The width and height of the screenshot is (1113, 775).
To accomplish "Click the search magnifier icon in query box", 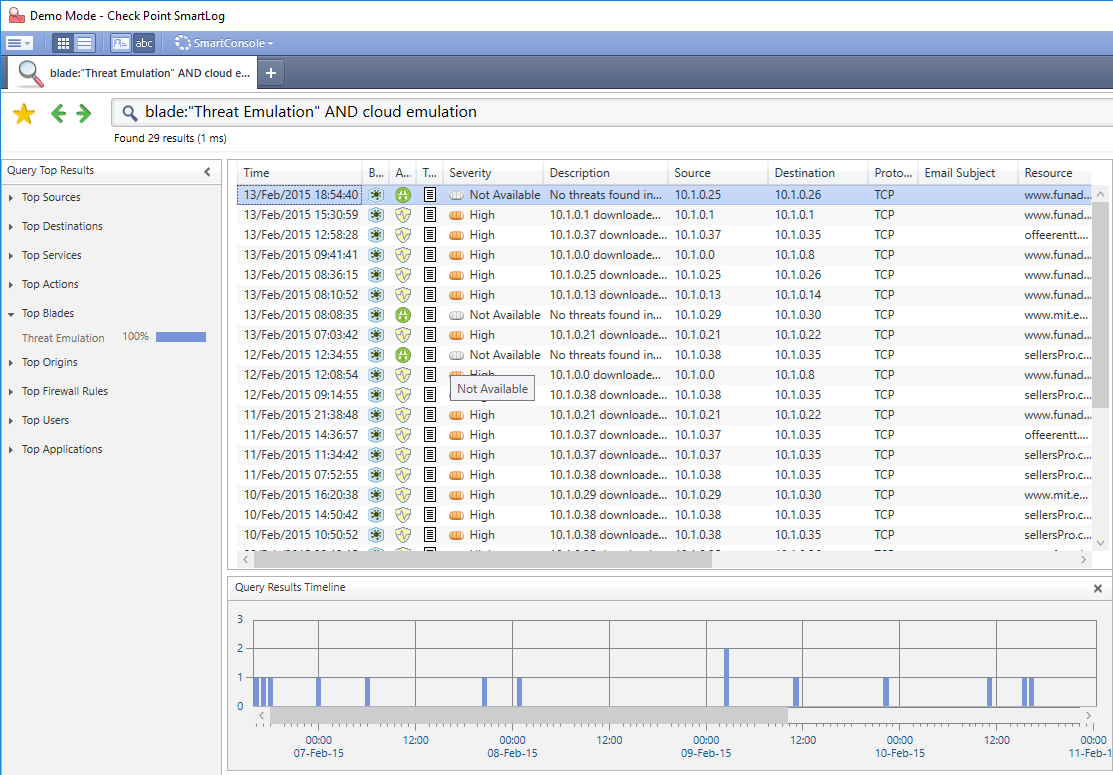I will pos(129,112).
